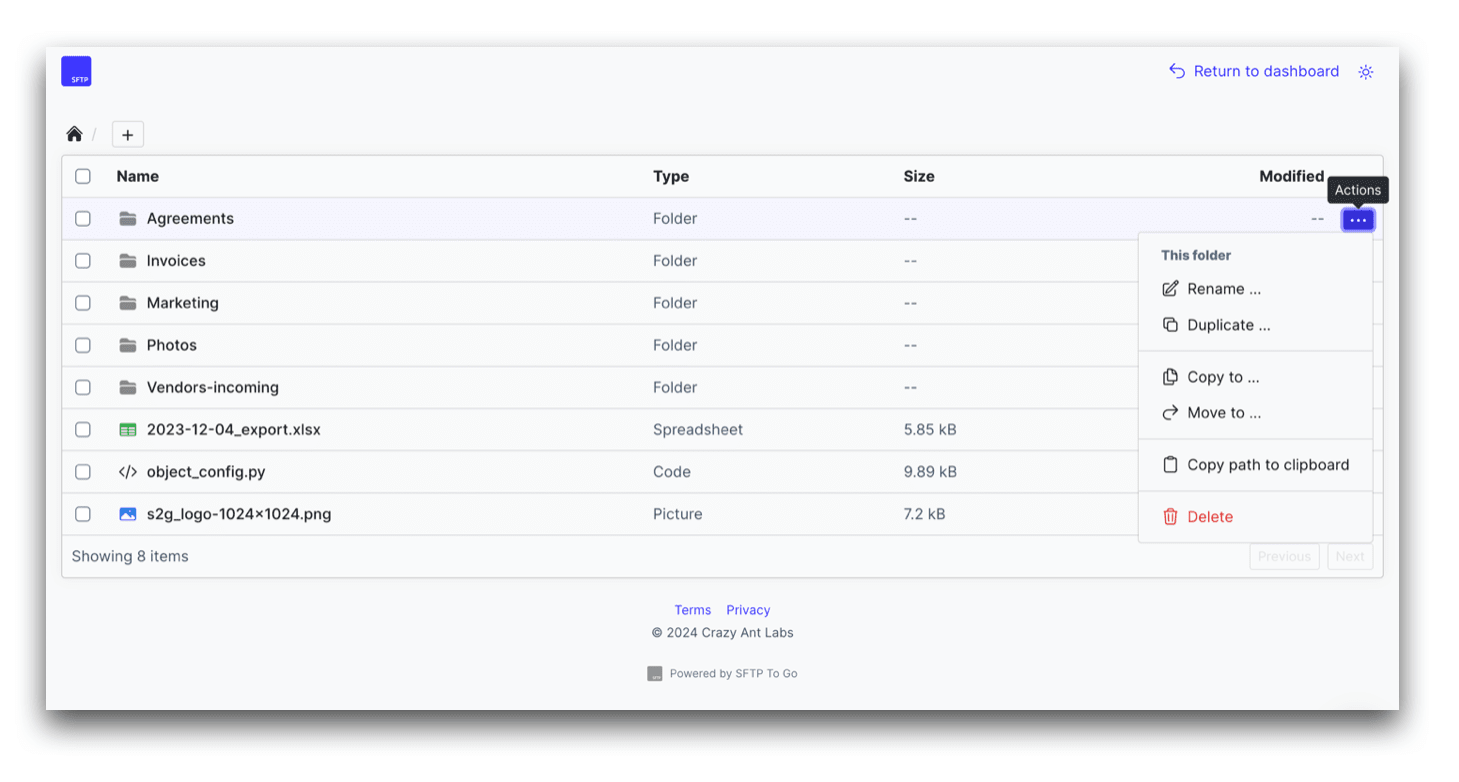
Task: Select Duplicate in the actions menu
Action: (x=1228, y=325)
